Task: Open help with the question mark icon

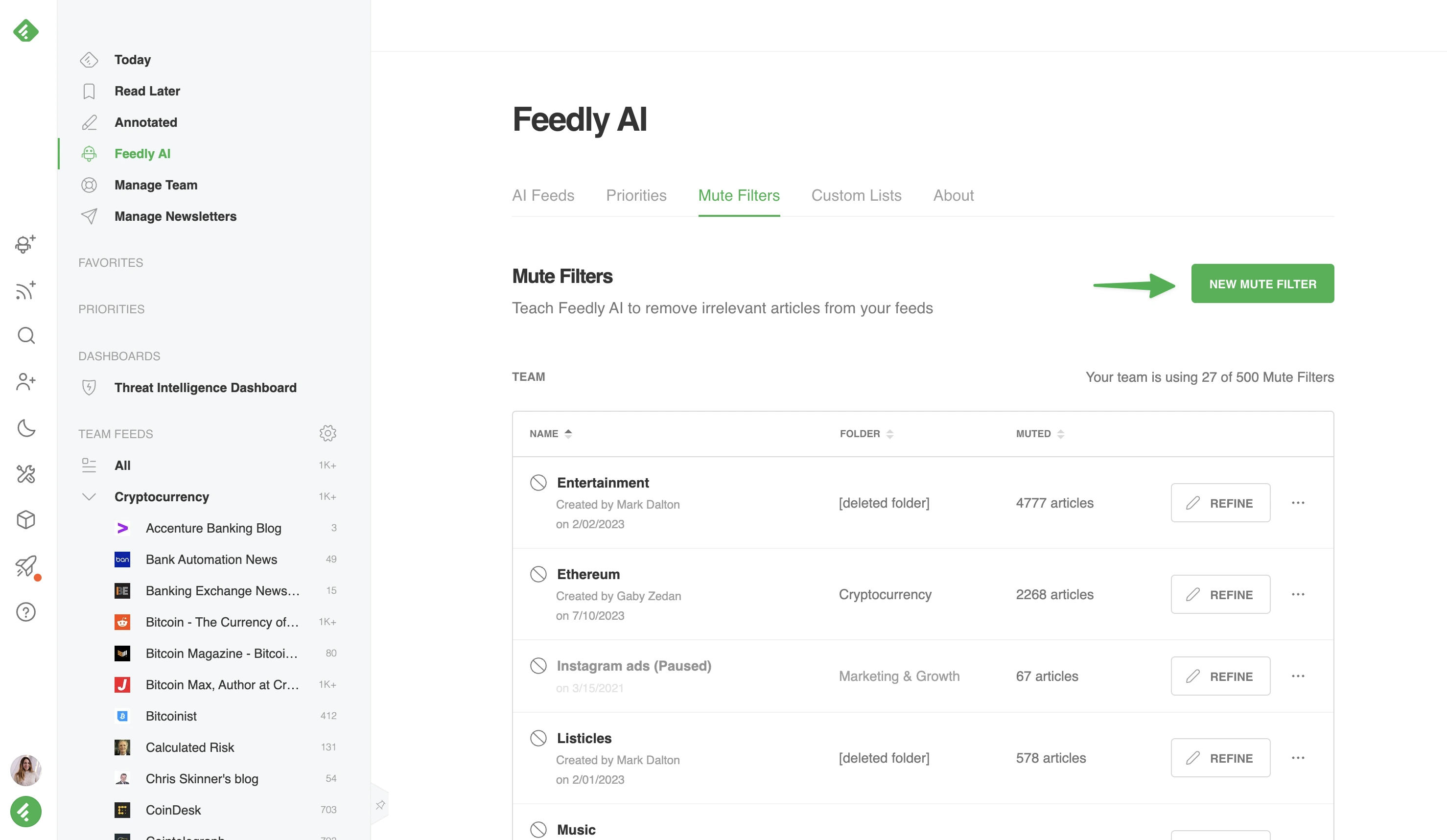Action: click(x=26, y=612)
